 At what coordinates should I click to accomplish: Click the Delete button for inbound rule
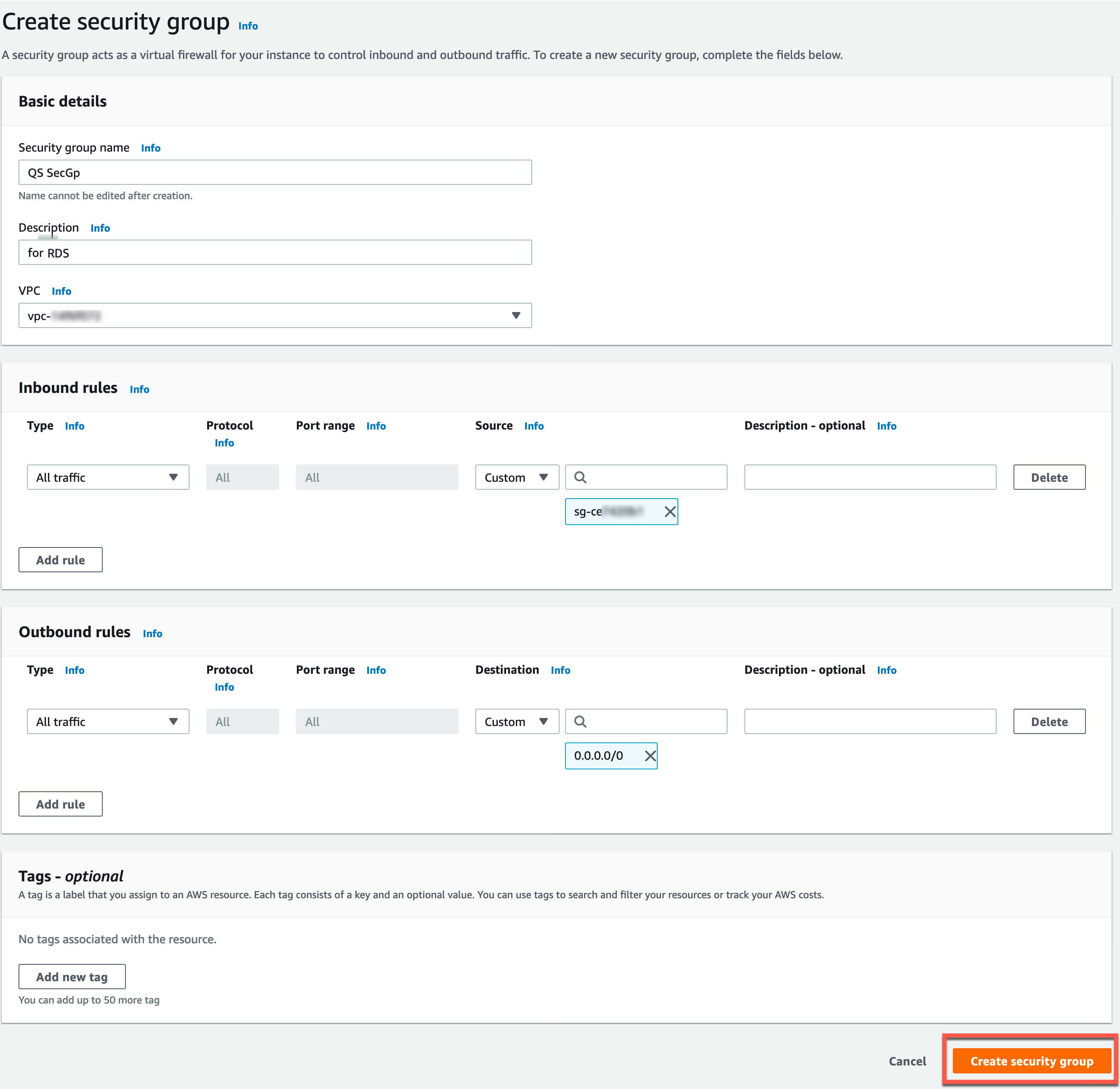click(x=1048, y=476)
